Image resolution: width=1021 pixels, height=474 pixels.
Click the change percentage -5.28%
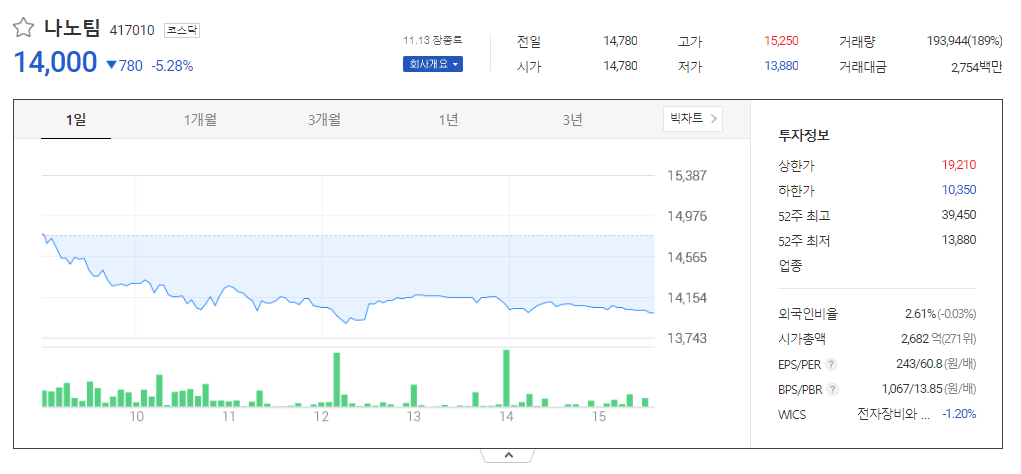pyautogui.click(x=173, y=66)
